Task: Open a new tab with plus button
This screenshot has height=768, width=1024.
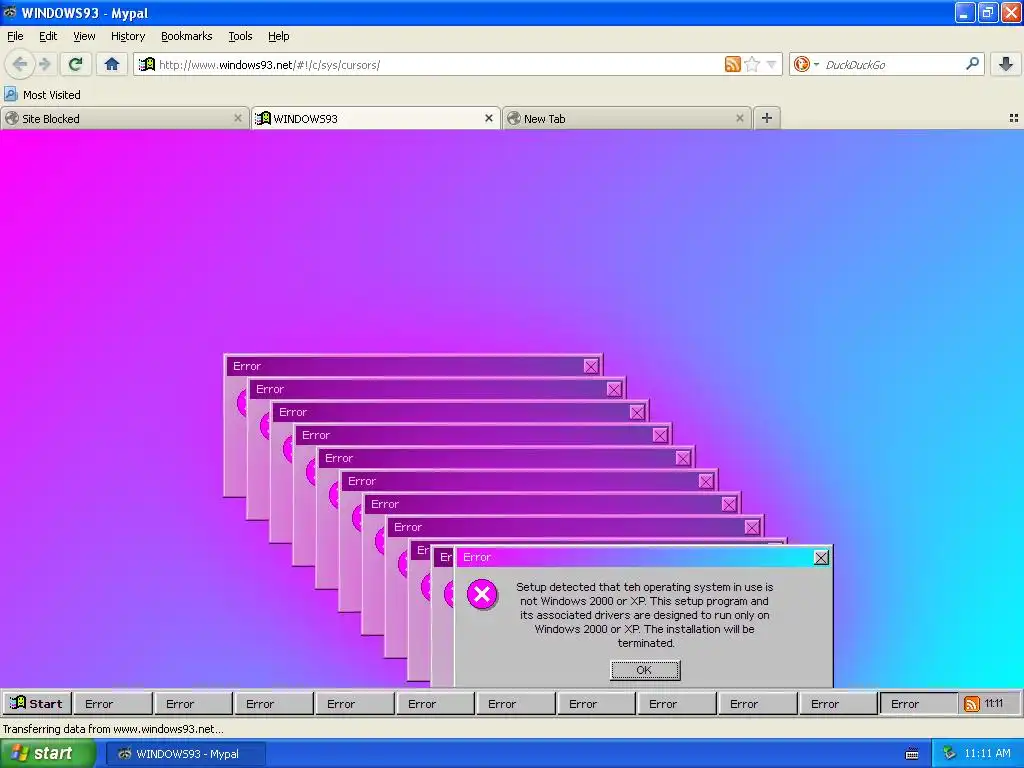Action: [767, 118]
